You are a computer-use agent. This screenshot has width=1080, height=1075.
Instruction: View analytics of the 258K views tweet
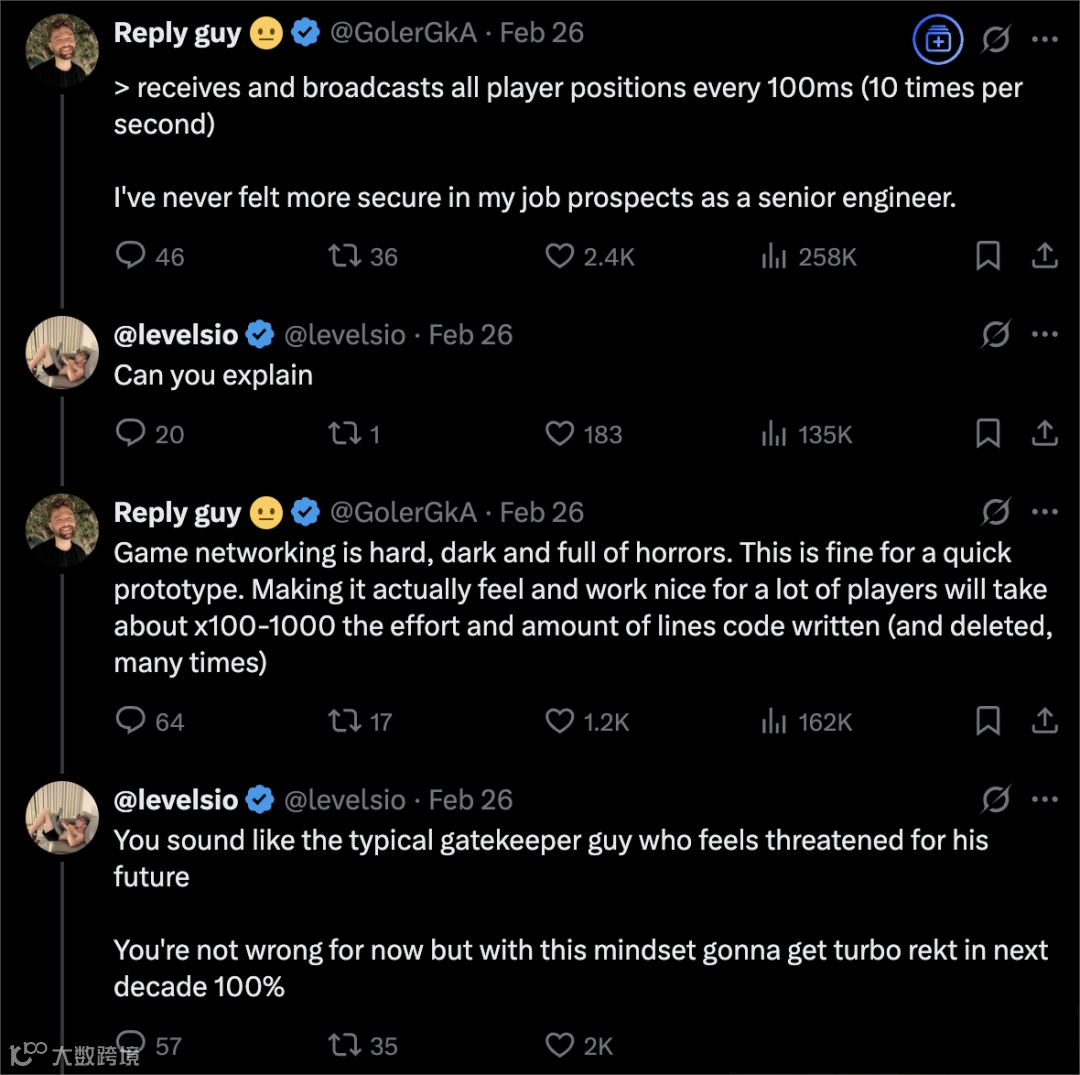pos(773,256)
